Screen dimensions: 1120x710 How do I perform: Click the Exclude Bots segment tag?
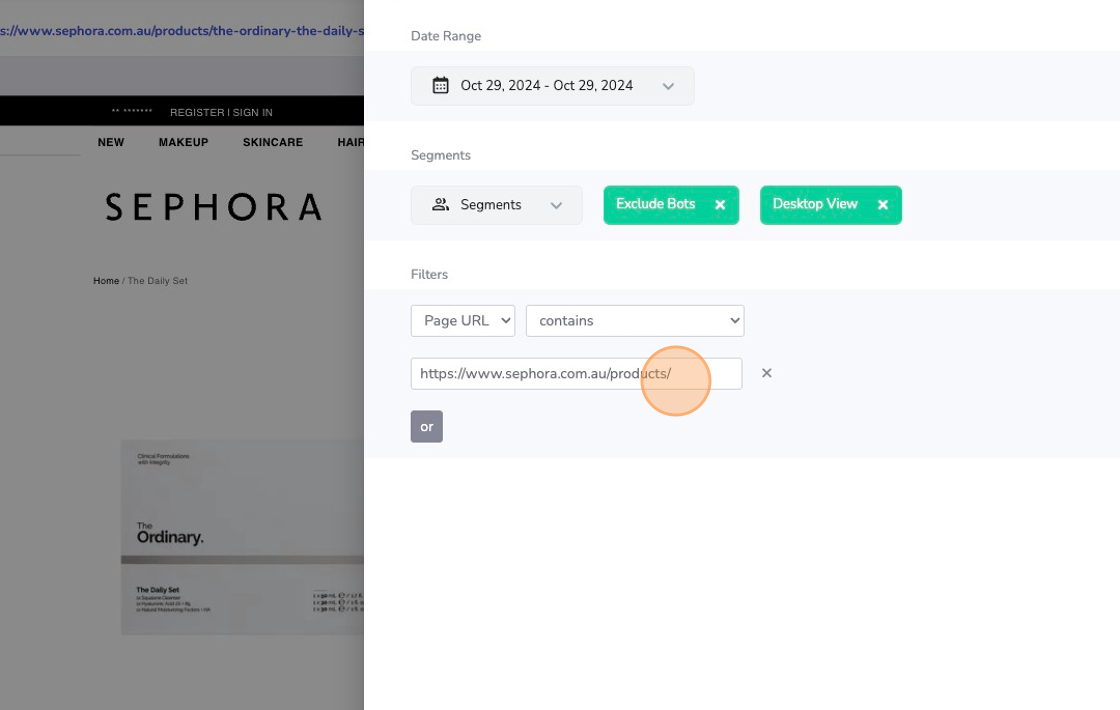click(655, 204)
